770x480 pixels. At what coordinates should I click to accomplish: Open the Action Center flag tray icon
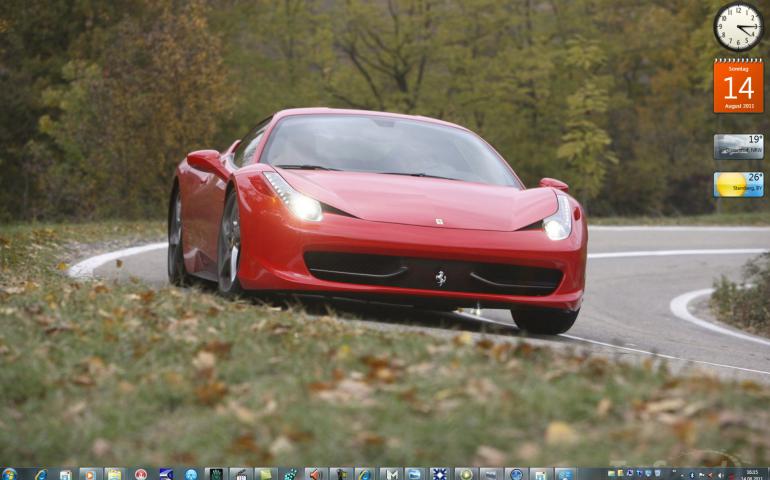(x=701, y=476)
